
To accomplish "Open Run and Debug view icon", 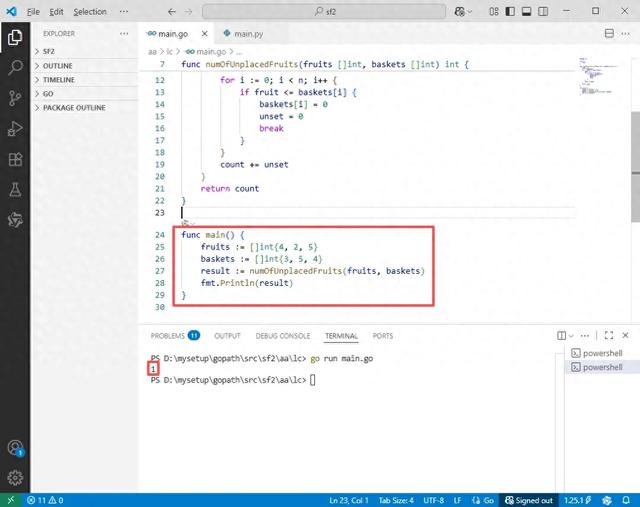I will (15, 129).
